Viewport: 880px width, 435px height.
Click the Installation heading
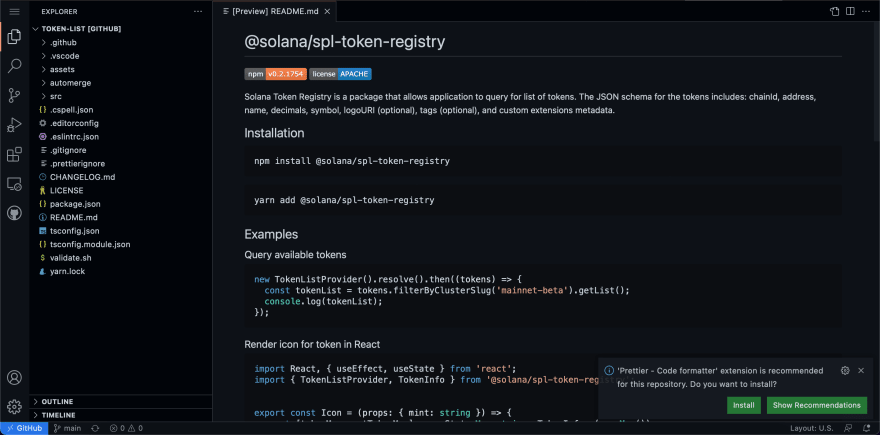(x=274, y=134)
